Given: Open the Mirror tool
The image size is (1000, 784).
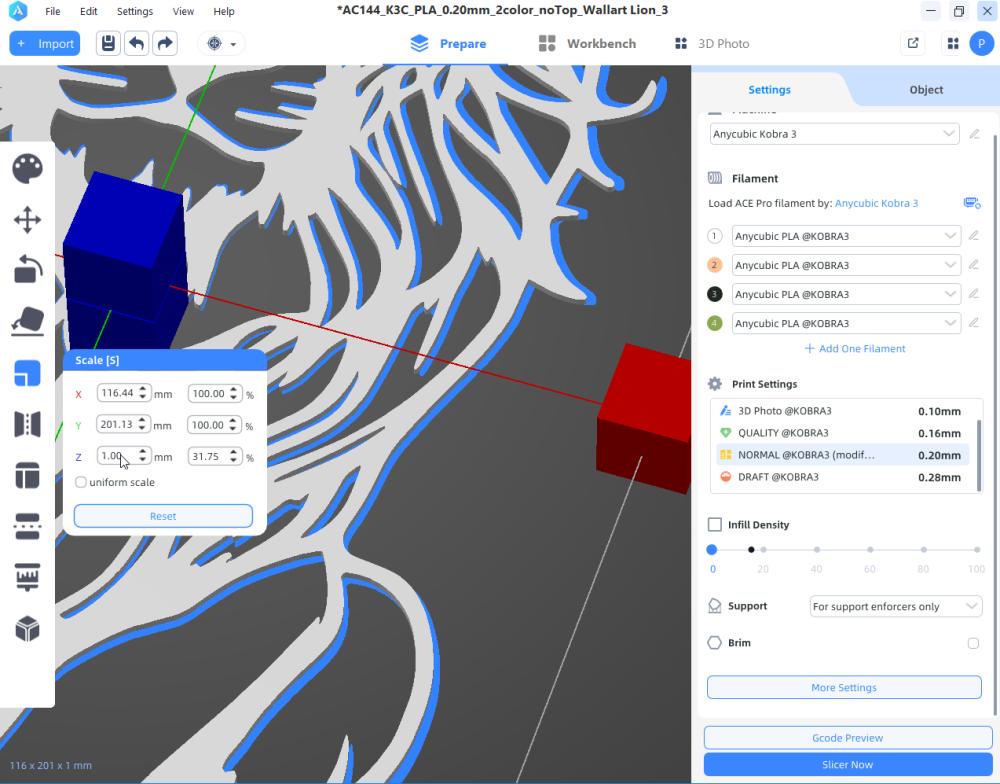Looking at the screenshot, I should coord(27,424).
